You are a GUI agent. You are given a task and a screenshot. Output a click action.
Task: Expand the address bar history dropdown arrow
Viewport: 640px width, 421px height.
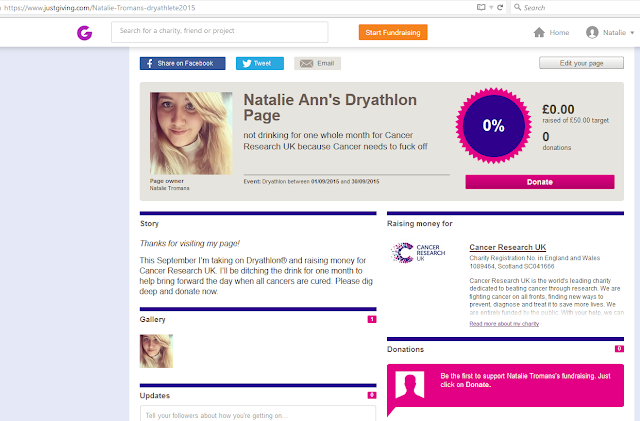click(491, 7)
